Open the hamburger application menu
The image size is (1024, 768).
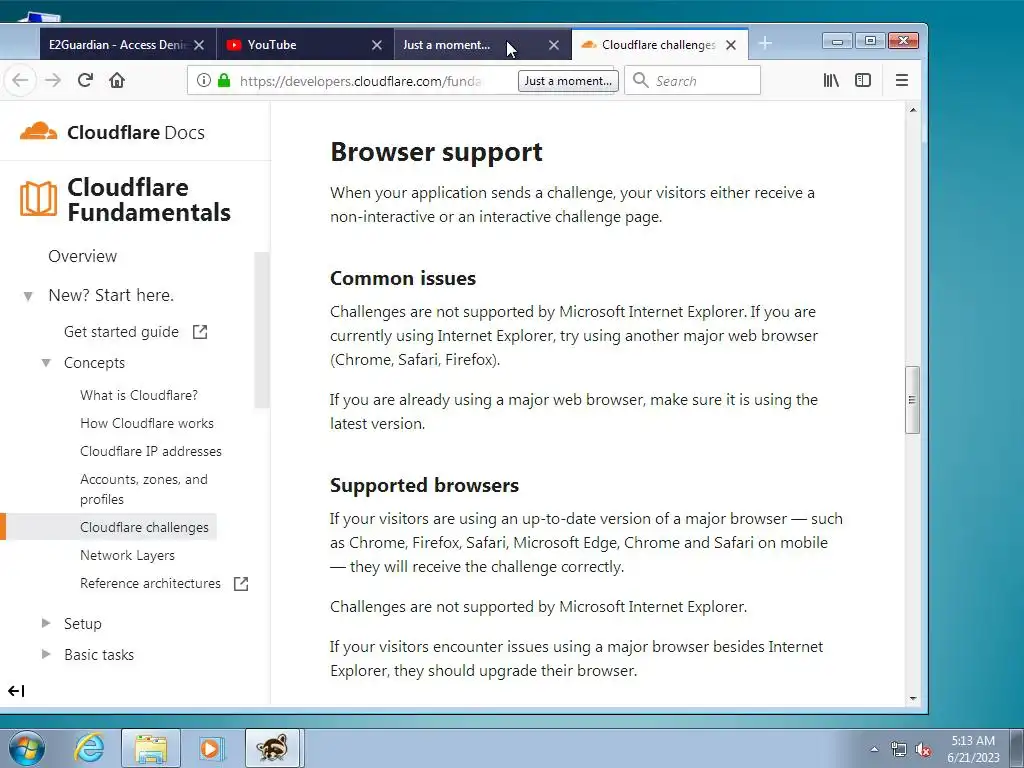902,80
